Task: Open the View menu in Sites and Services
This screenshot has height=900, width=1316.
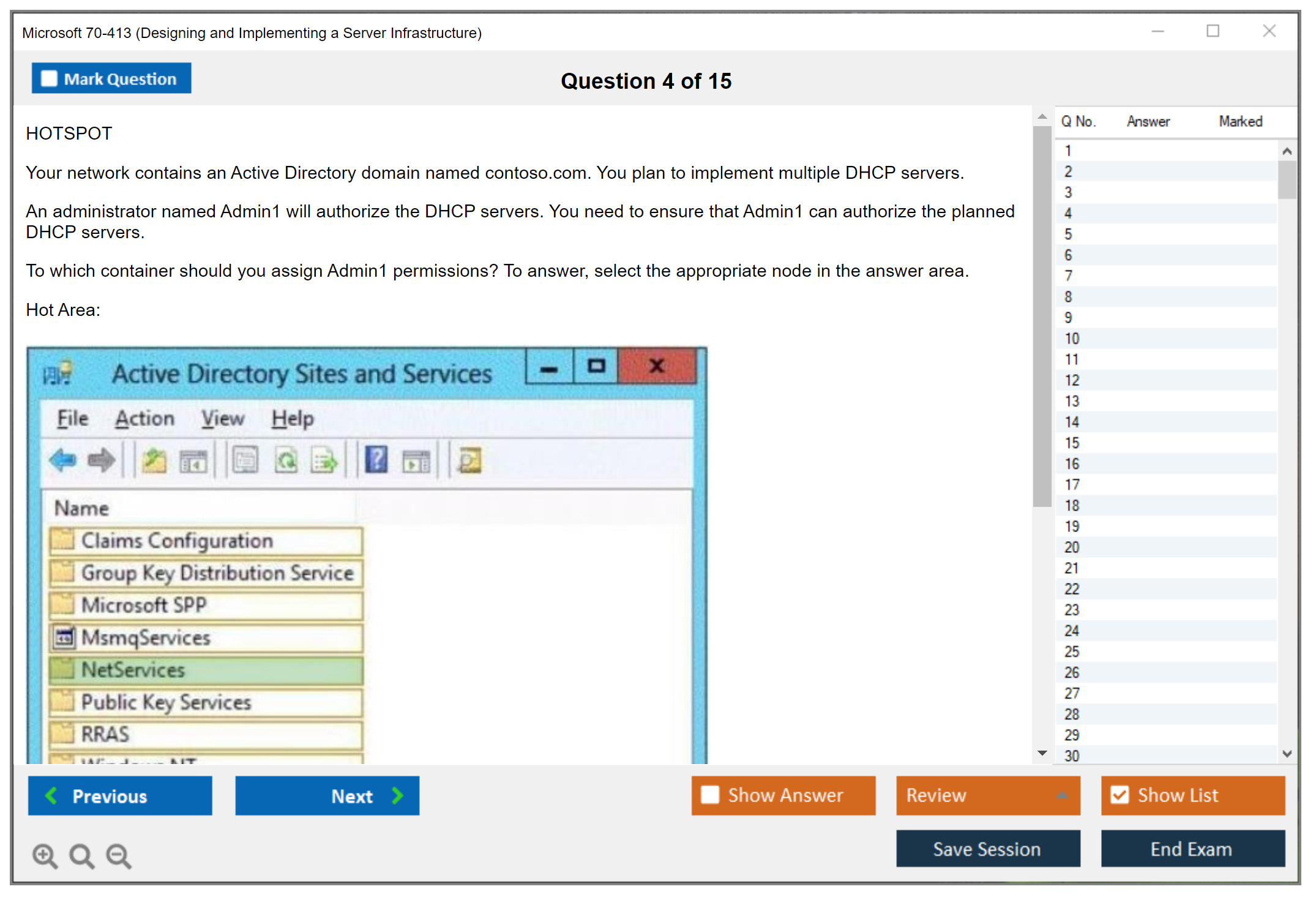Action: click(x=222, y=419)
